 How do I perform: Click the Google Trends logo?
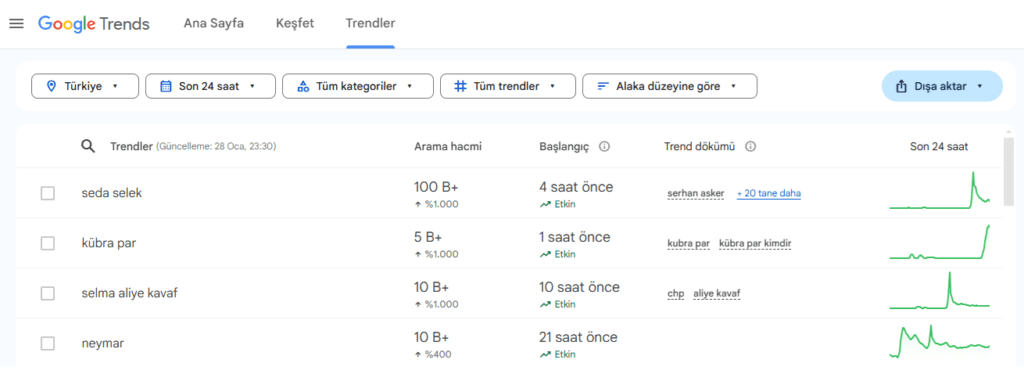click(x=94, y=24)
